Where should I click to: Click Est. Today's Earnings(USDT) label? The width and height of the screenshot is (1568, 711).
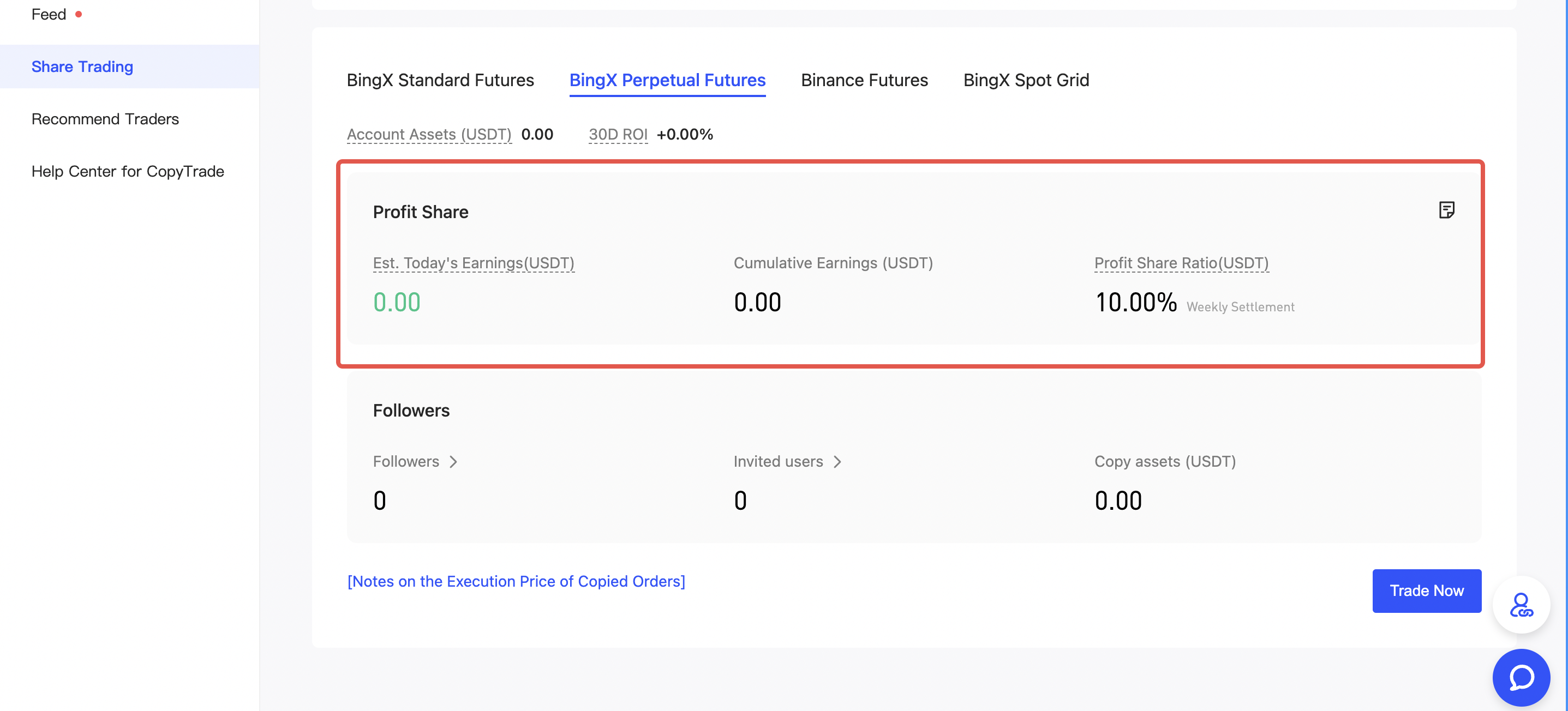click(473, 263)
